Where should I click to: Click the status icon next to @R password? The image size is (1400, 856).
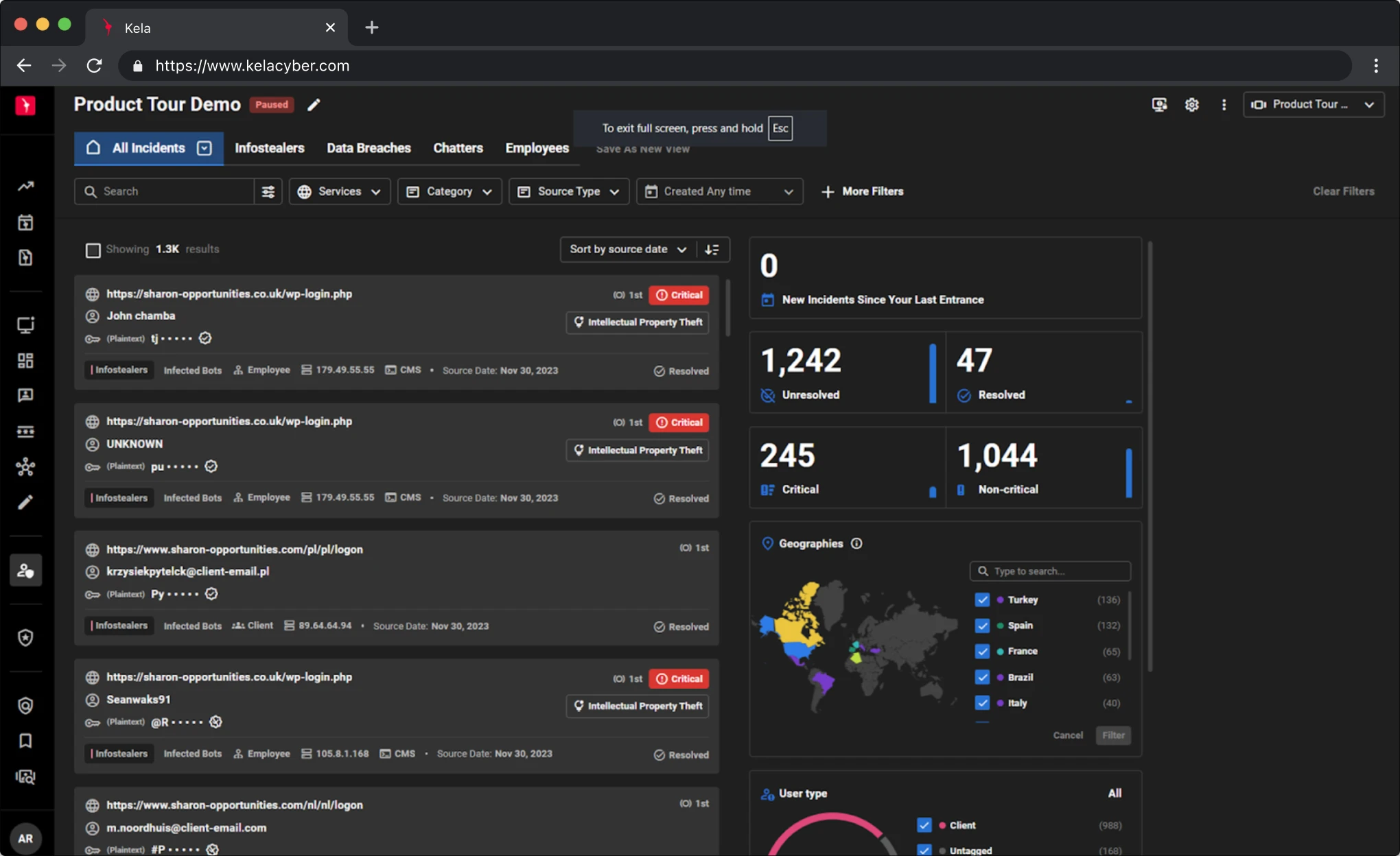215,722
